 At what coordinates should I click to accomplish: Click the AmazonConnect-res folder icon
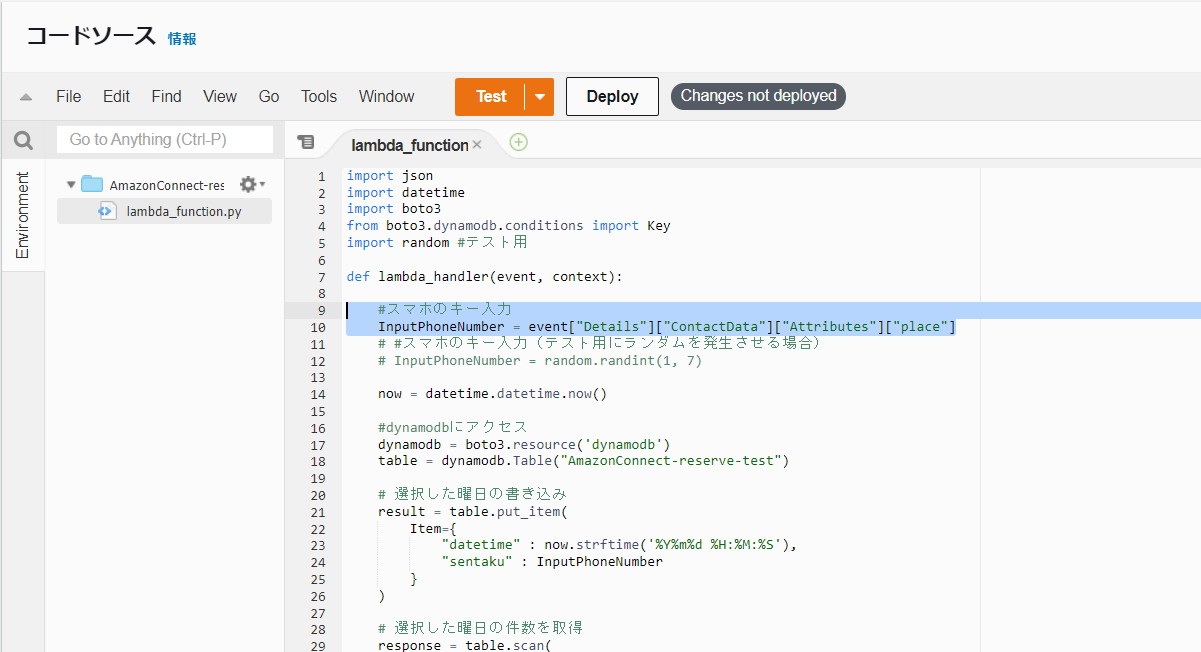pyautogui.click(x=92, y=184)
